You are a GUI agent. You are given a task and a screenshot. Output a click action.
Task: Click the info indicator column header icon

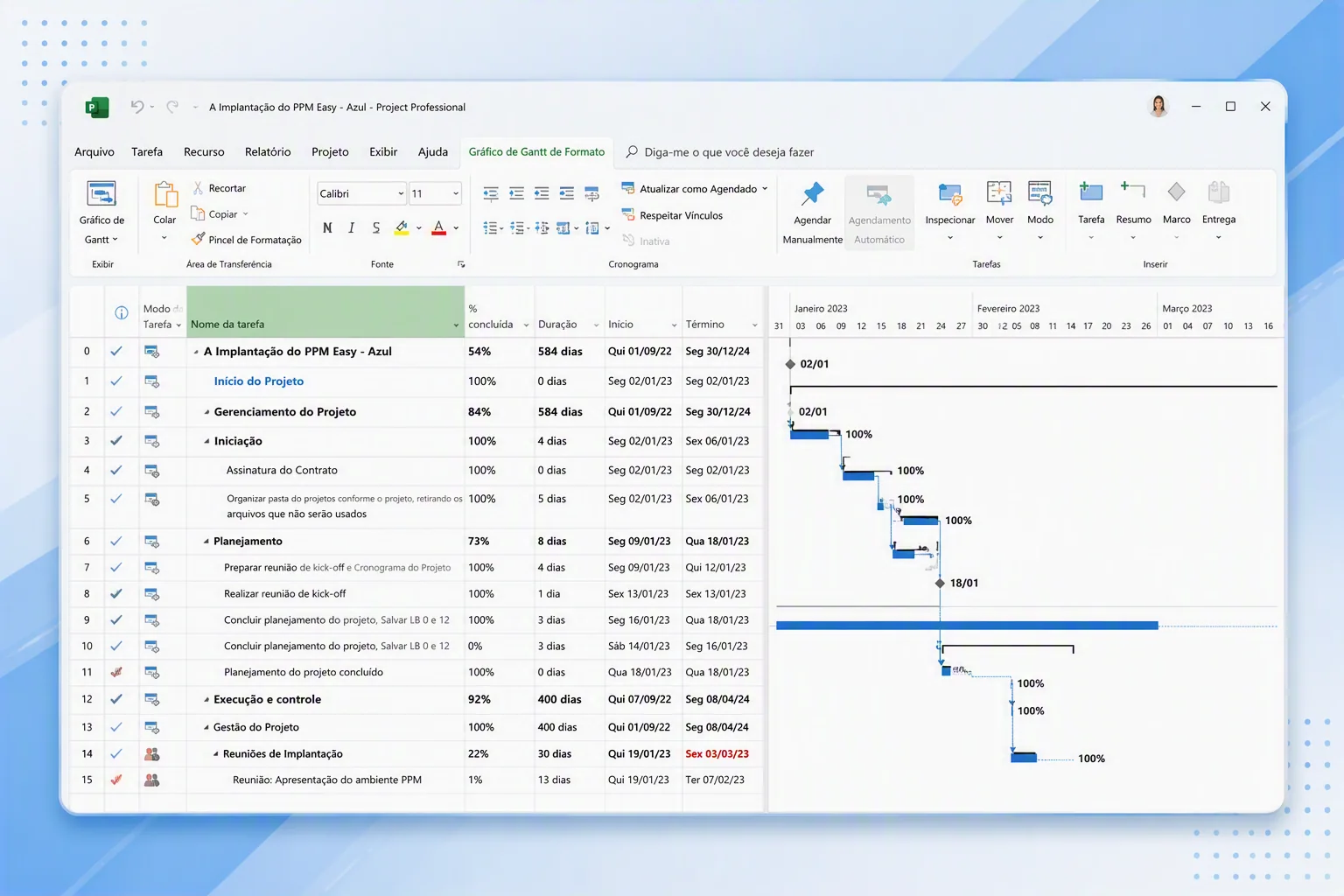[x=122, y=312]
